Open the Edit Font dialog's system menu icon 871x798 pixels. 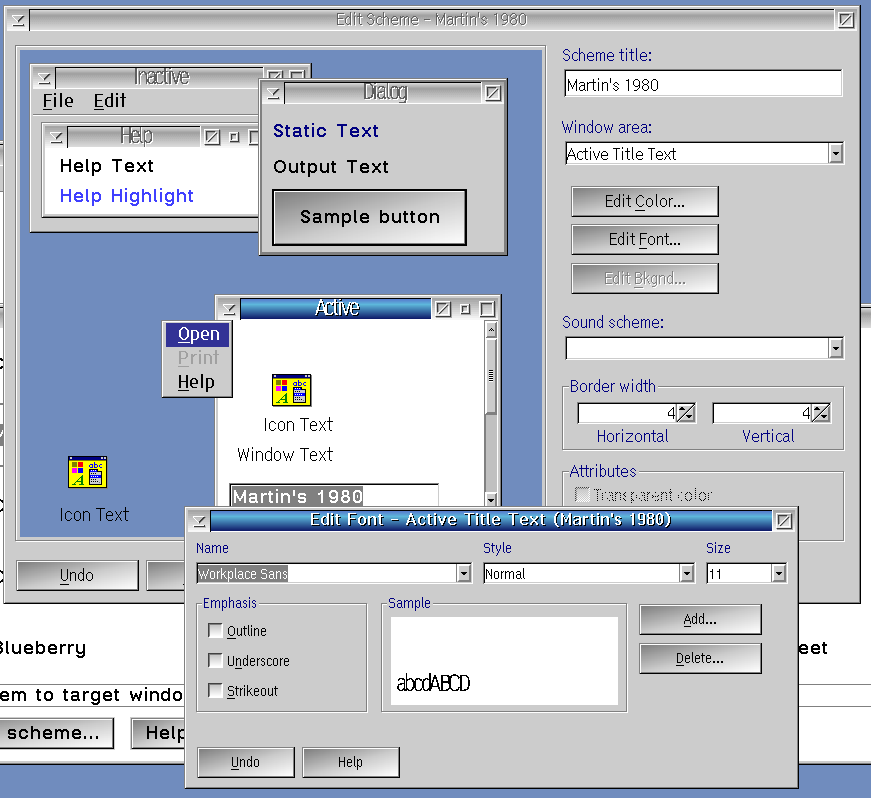[x=200, y=520]
